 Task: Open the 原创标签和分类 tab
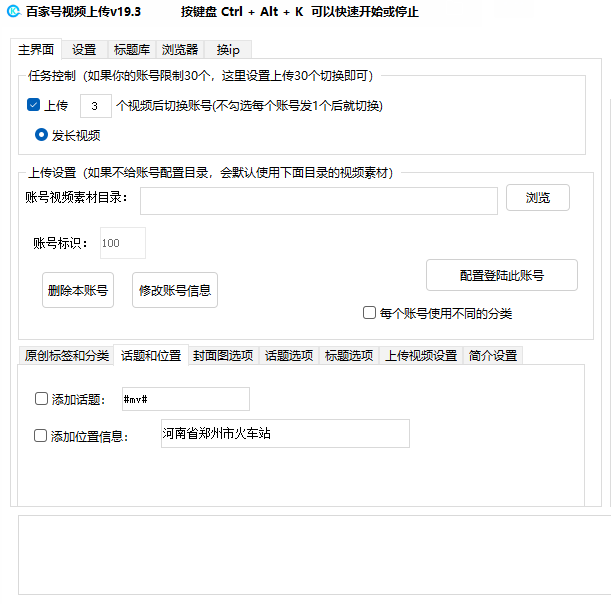pyautogui.click(x=66, y=355)
